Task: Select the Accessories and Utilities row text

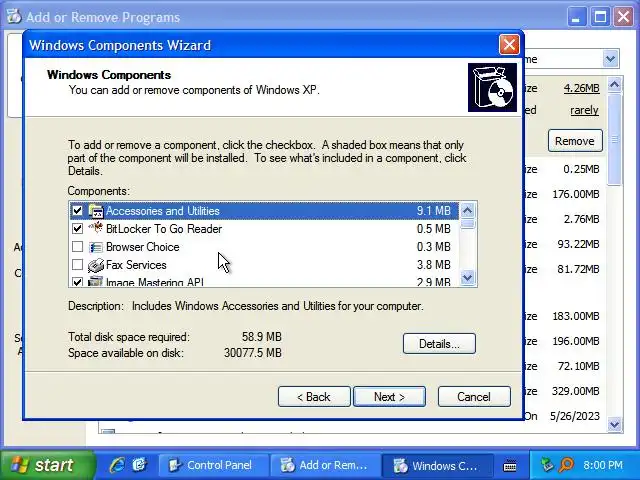Action: pyautogui.click(x=163, y=211)
